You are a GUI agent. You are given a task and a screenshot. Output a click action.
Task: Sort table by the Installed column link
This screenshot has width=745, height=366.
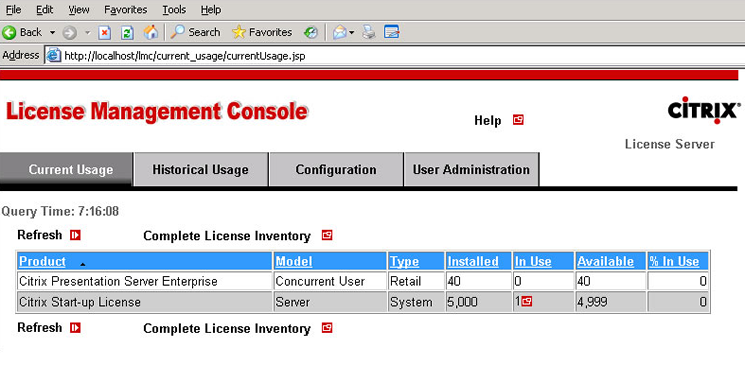click(473, 261)
